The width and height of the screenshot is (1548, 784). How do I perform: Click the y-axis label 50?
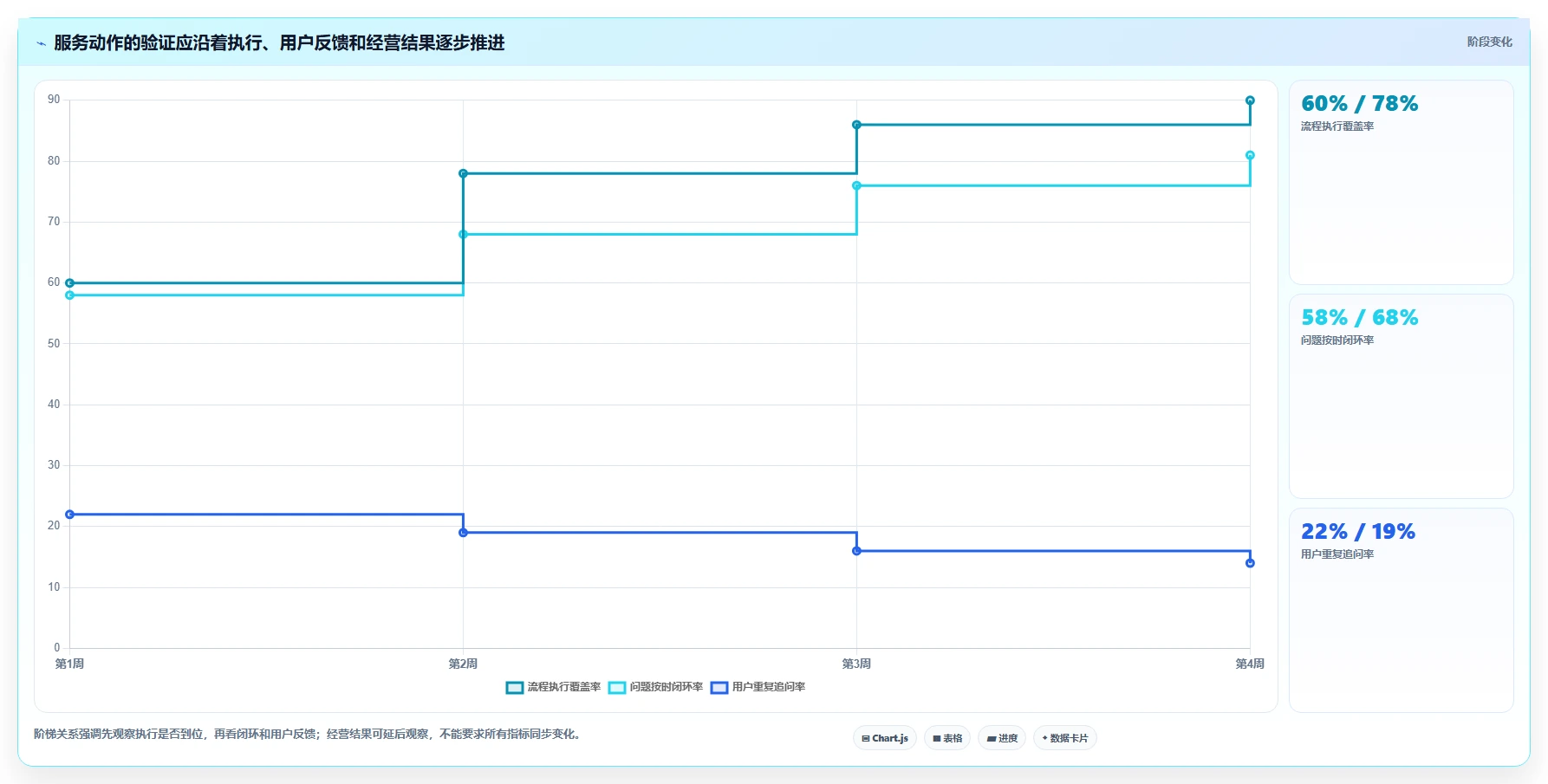[54, 344]
